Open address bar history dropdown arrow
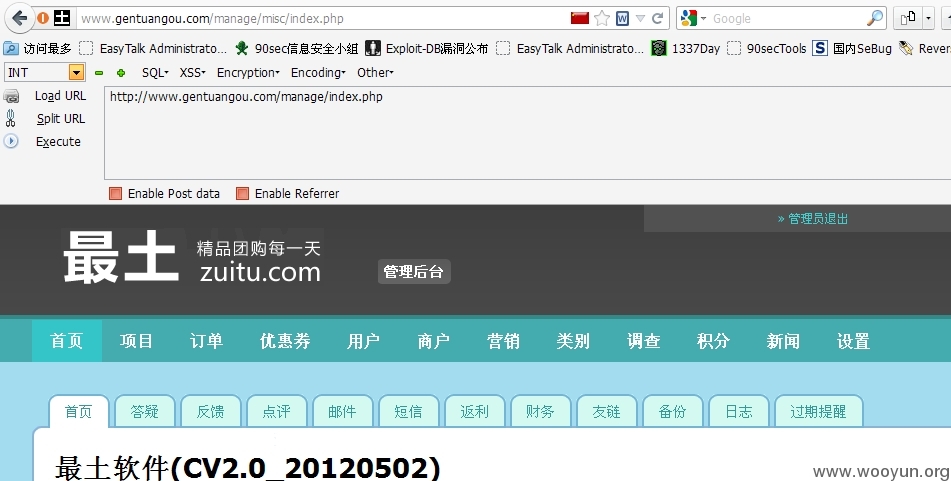 click(640, 19)
